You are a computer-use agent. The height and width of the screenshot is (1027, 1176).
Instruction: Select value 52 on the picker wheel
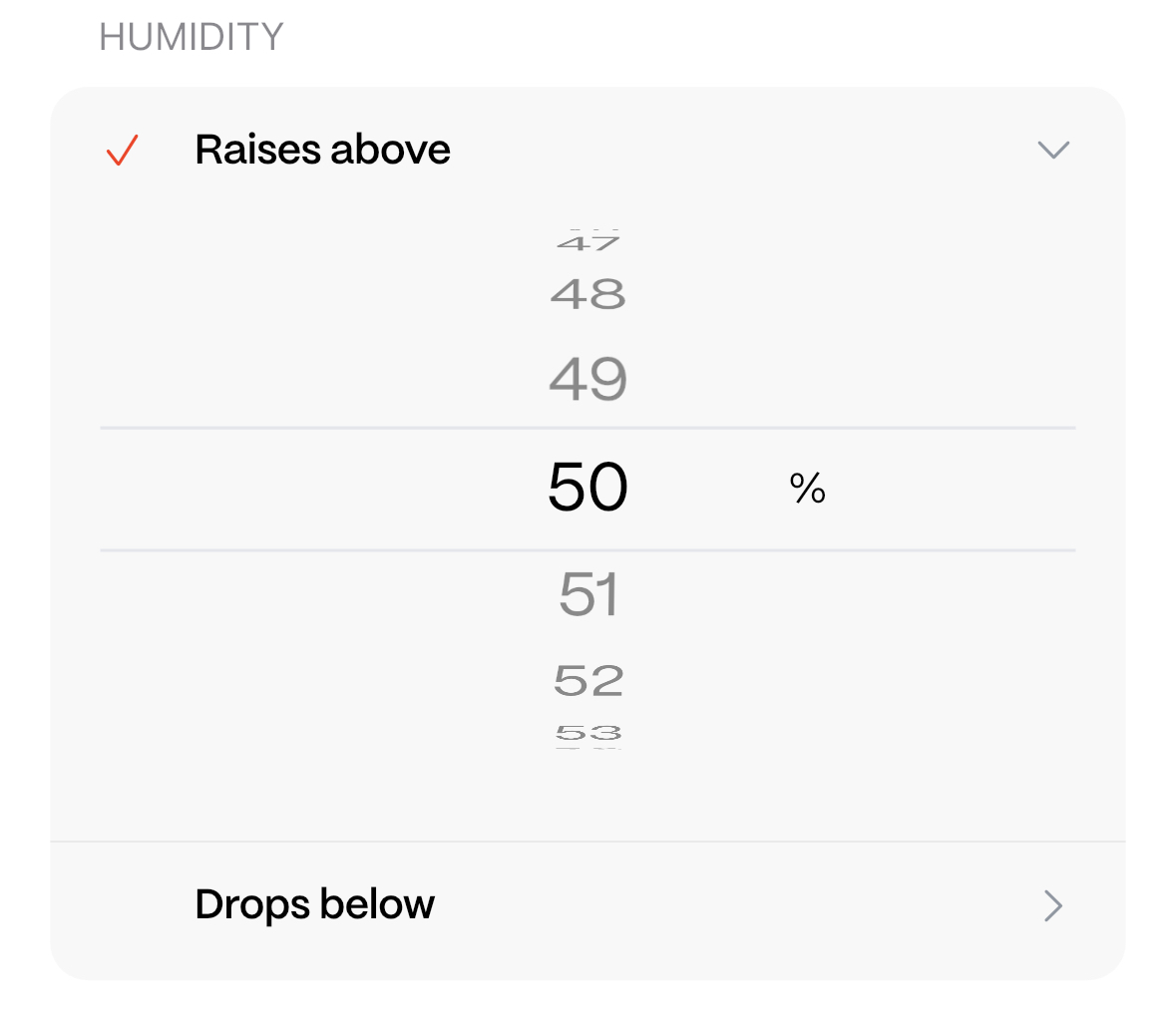588,681
